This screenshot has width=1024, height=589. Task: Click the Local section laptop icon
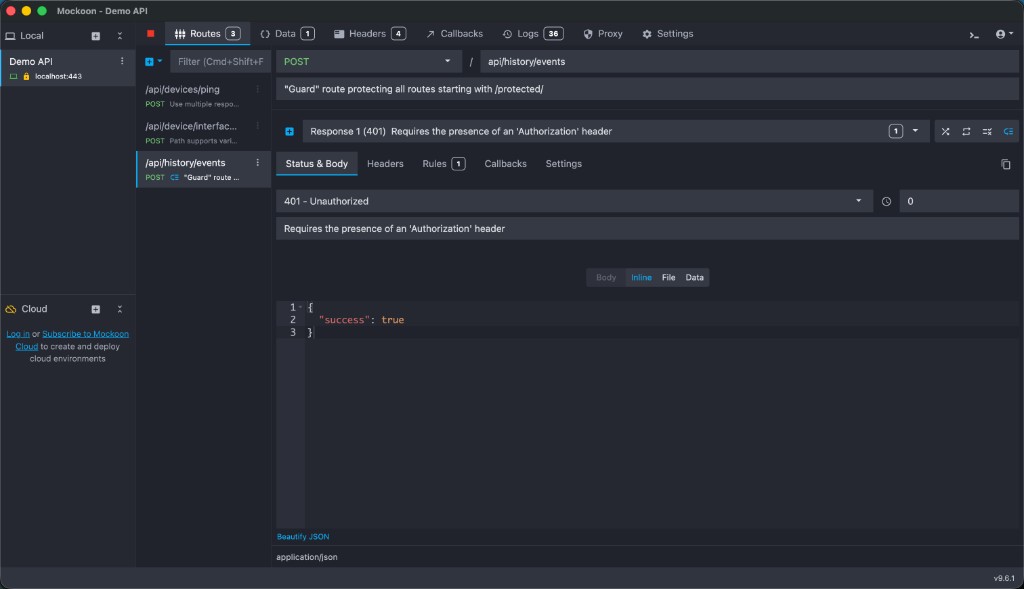[x=10, y=36]
